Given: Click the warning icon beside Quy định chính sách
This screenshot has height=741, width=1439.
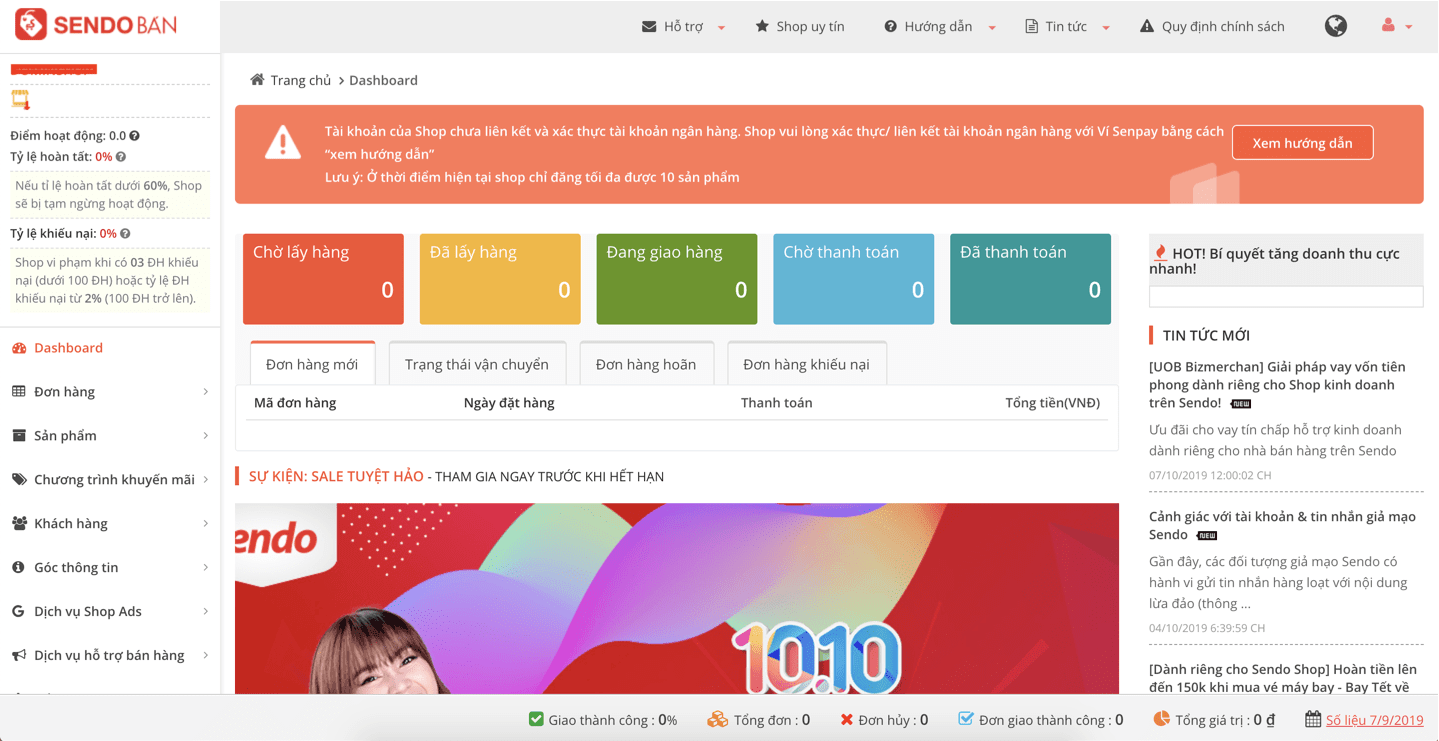Looking at the screenshot, I should pyautogui.click(x=1146, y=27).
